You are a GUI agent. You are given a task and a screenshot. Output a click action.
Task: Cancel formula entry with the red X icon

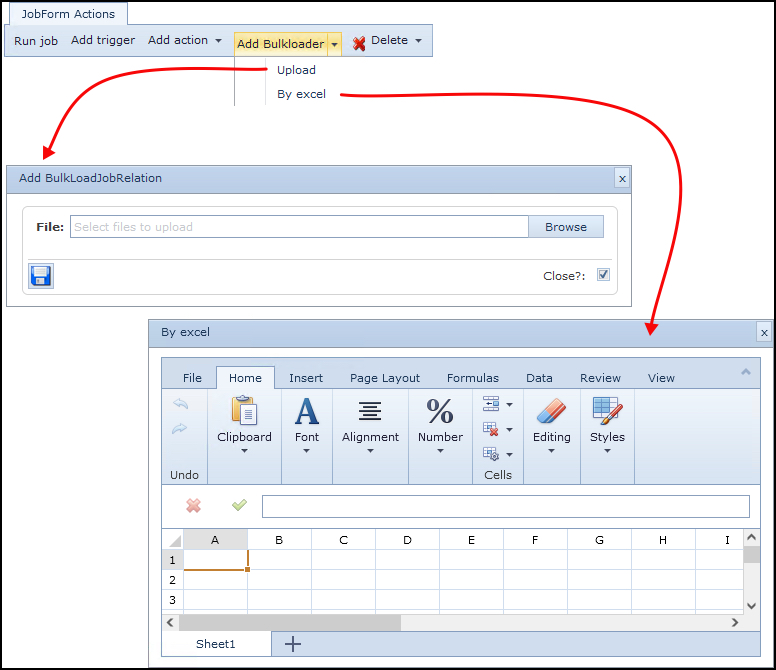click(x=194, y=505)
